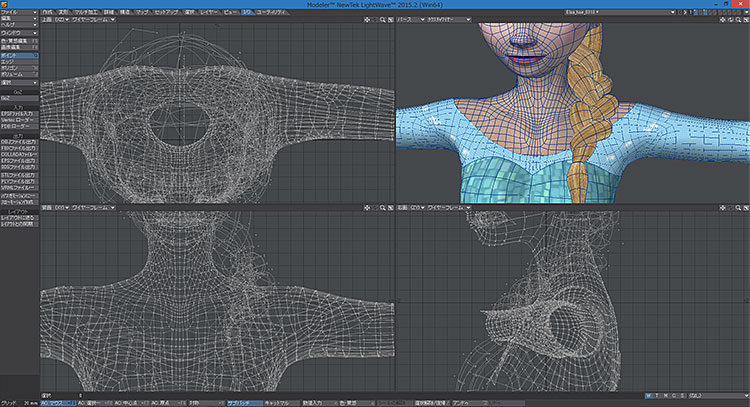Pan the top viewport with its move icon
This screenshot has height=407, width=750.
point(367,20)
